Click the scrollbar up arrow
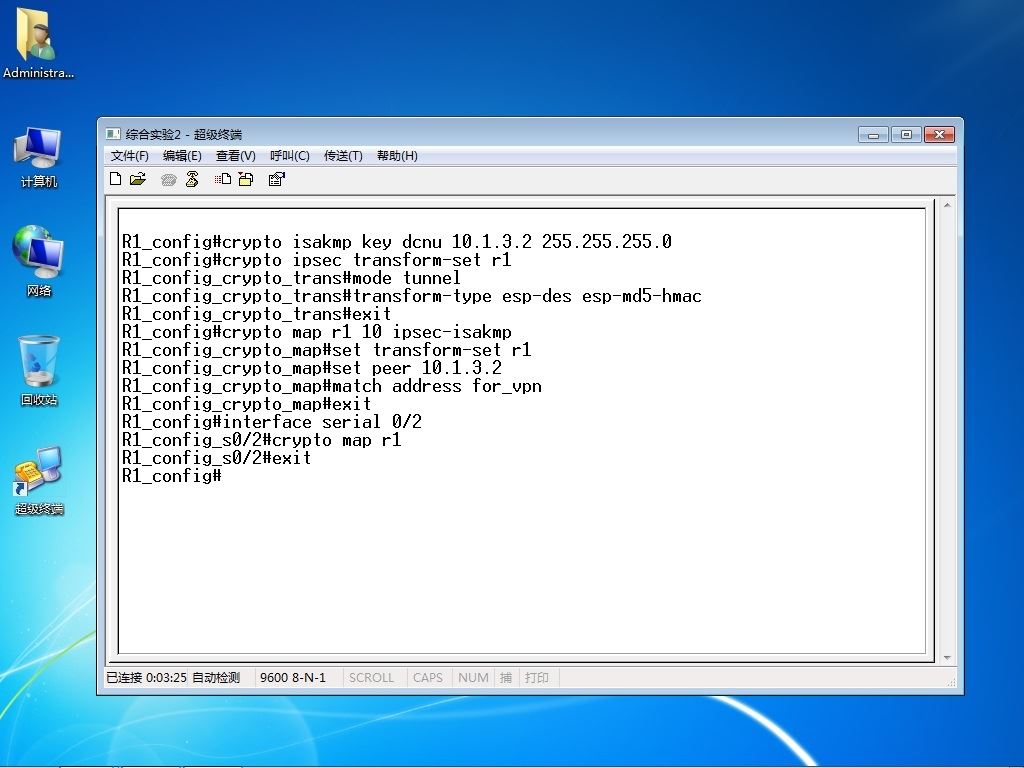1024x768 pixels. tap(947, 206)
